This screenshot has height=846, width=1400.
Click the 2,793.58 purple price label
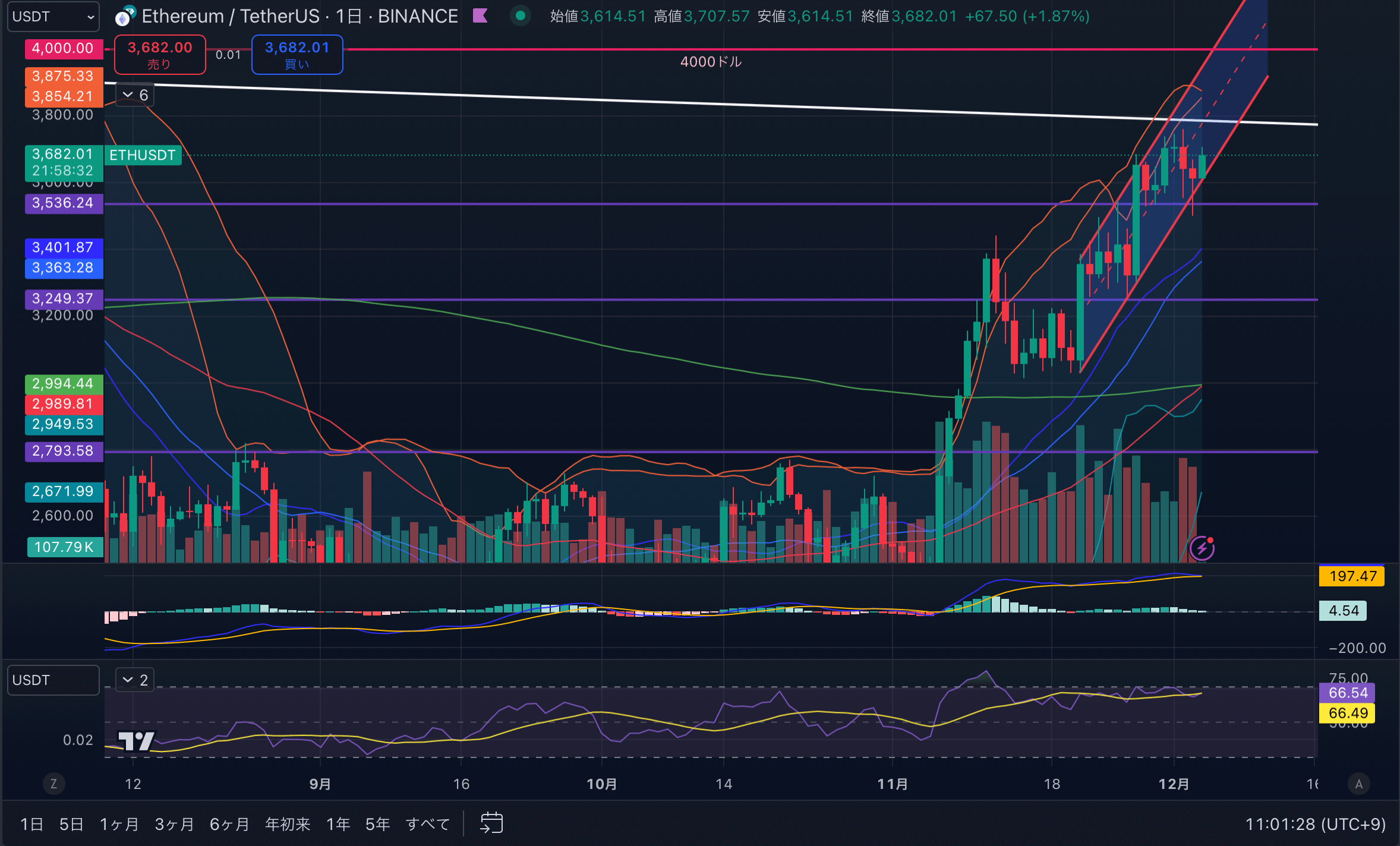coord(64,452)
